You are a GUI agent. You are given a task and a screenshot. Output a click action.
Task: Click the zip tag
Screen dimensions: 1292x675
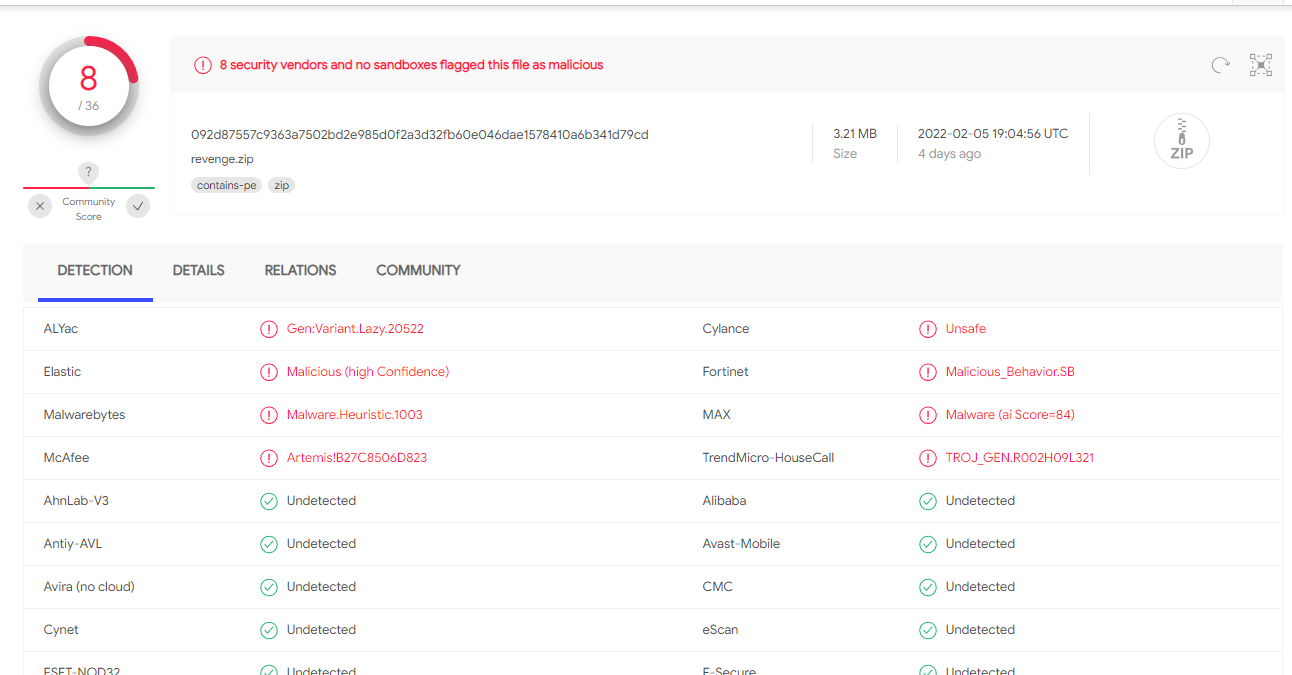[x=283, y=185]
